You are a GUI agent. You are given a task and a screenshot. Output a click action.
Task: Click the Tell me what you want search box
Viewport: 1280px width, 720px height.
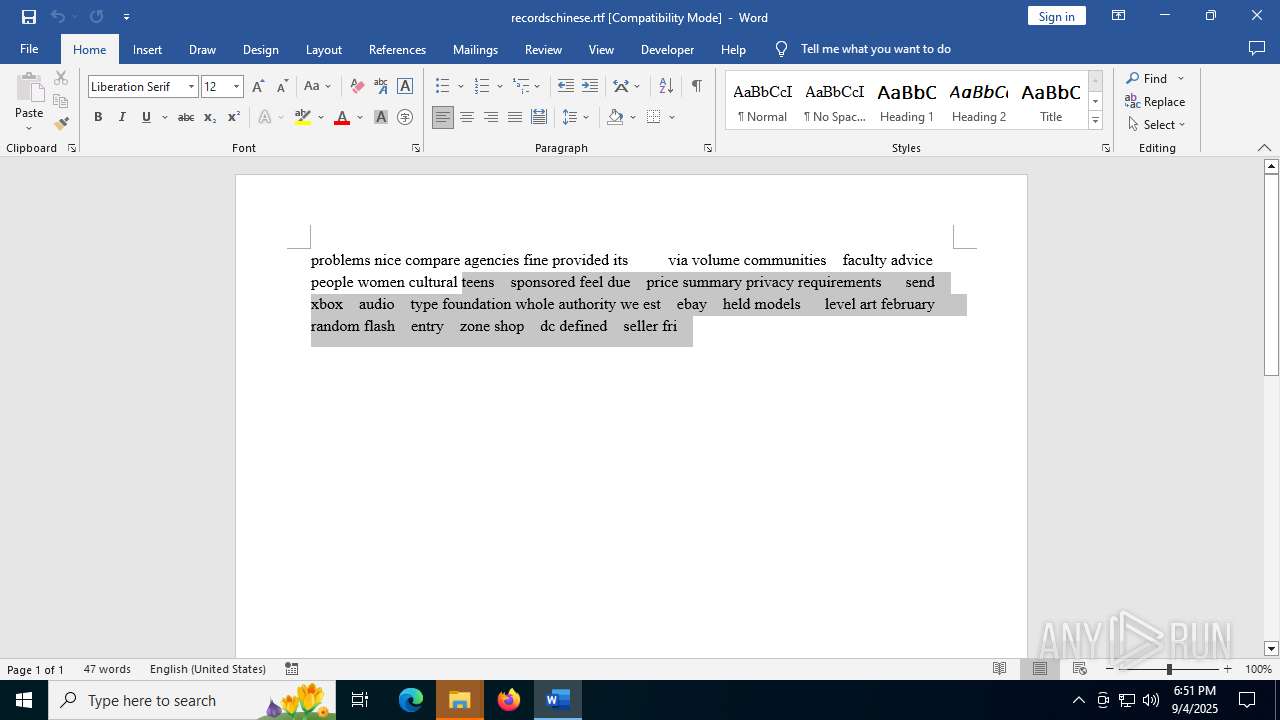(875, 49)
